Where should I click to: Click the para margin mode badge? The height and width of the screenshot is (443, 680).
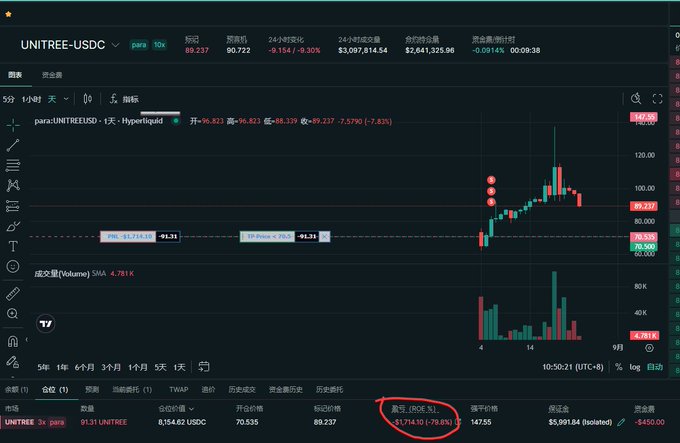139,45
